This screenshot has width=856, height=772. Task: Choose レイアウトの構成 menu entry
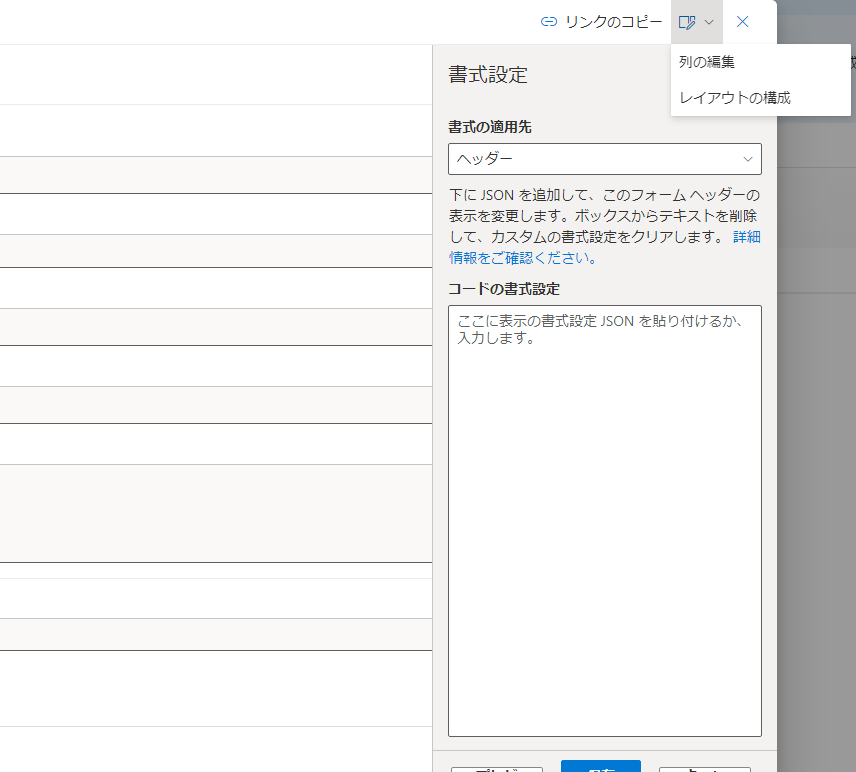(735, 98)
